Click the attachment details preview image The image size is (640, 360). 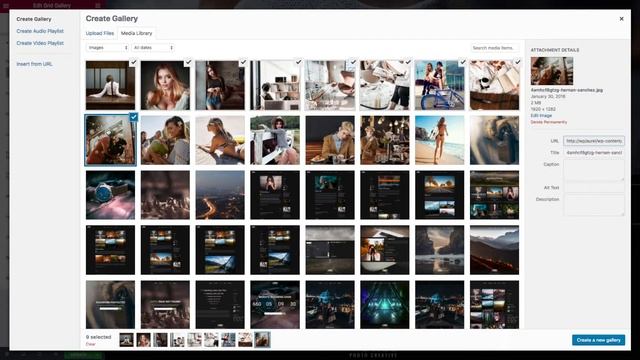[551, 71]
